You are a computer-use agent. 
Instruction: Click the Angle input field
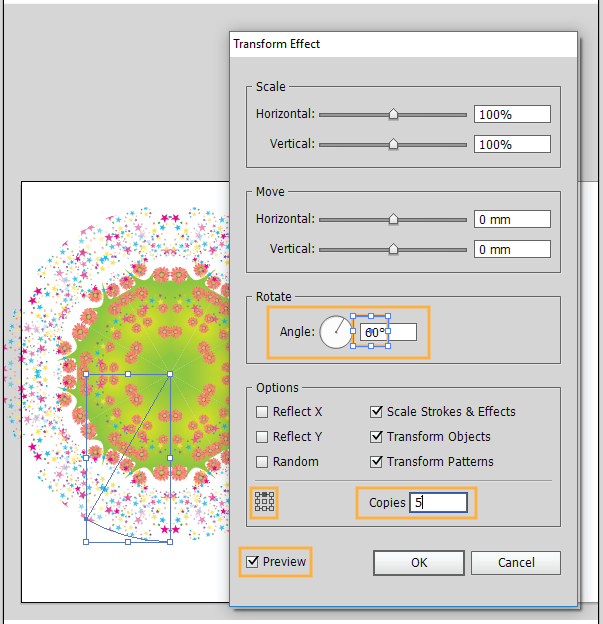pyautogui.click(x=388, y=332)
